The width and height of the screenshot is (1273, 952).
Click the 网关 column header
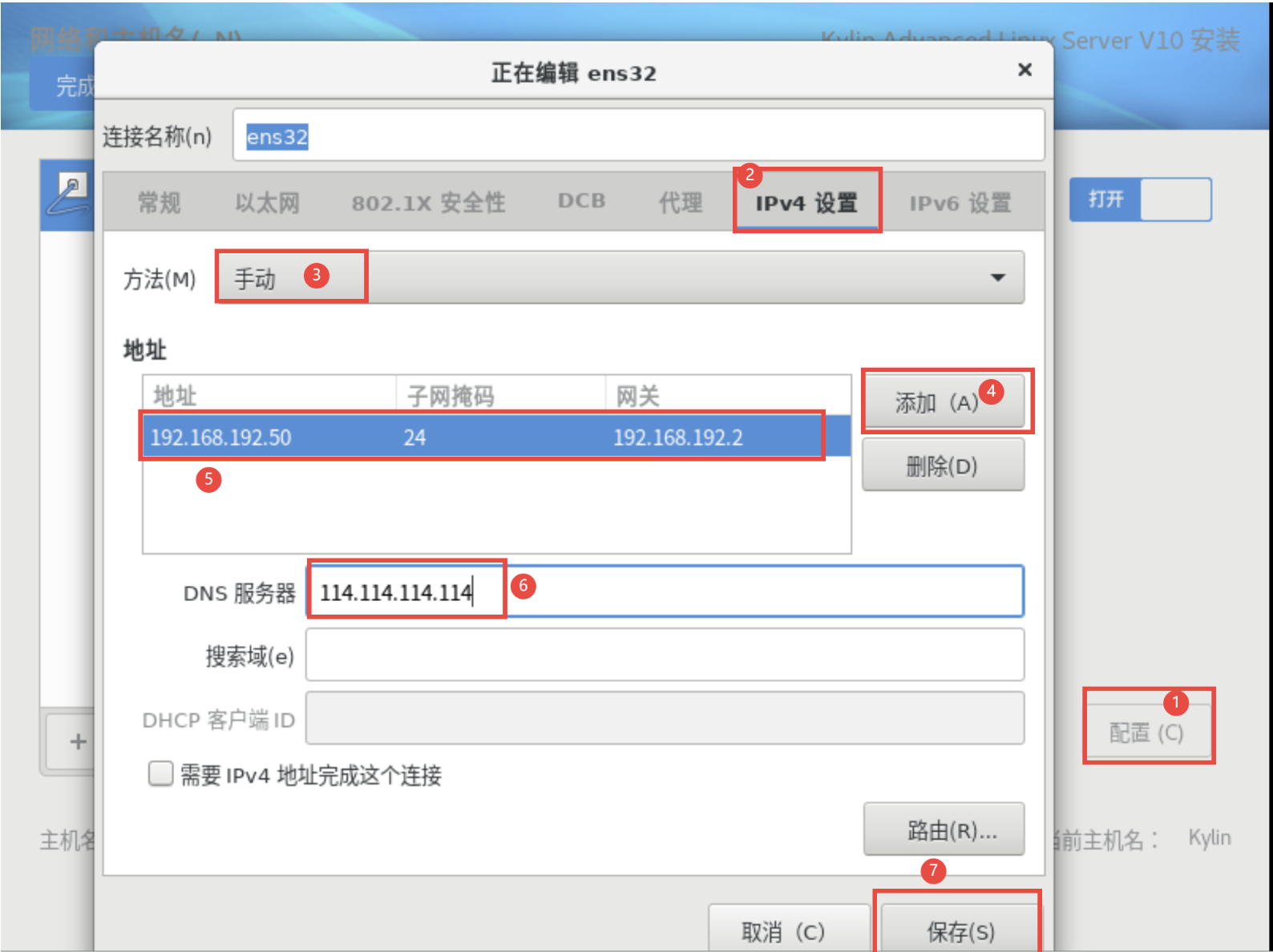coord(728,395)
